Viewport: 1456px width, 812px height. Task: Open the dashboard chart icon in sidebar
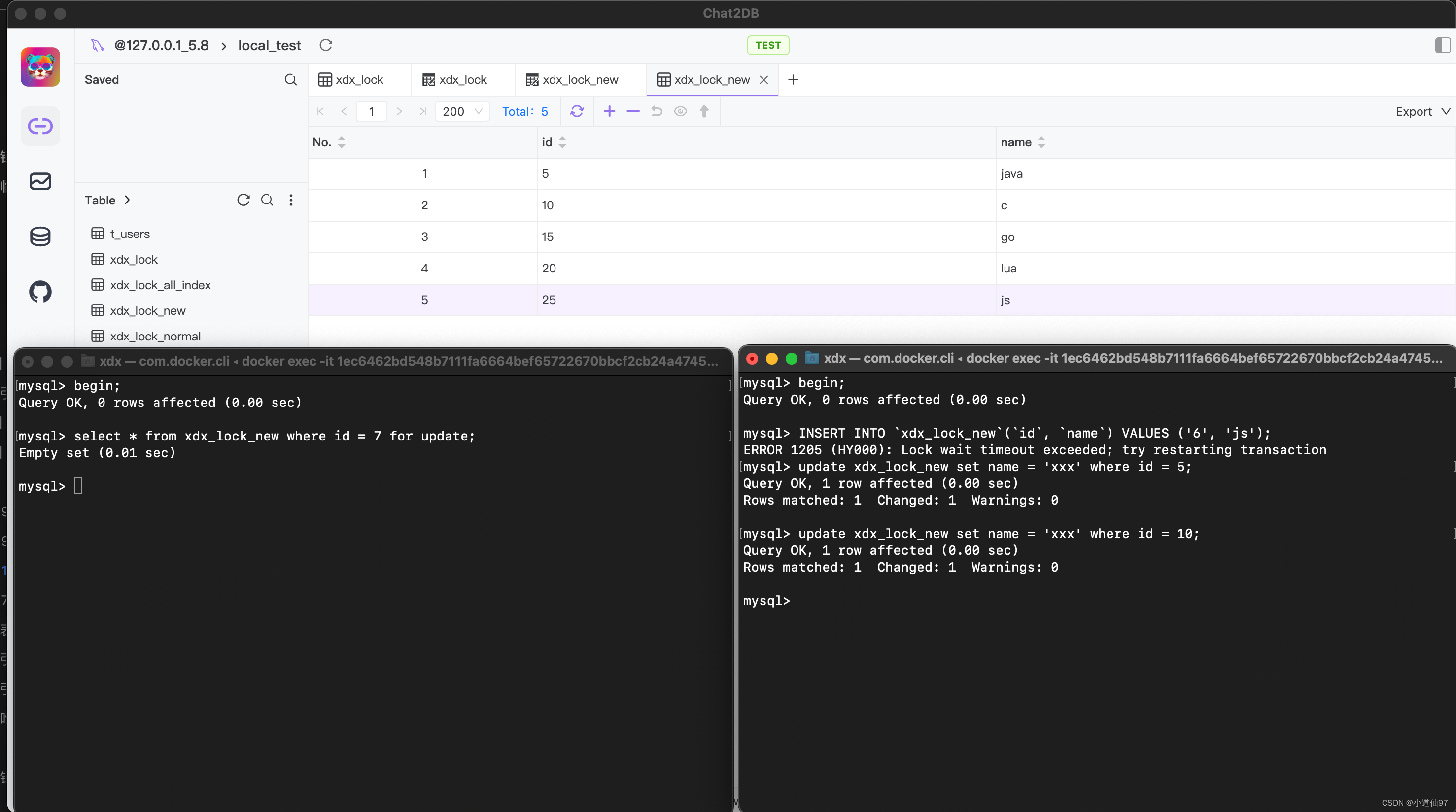pyautogui.click(x=40, y=181)
